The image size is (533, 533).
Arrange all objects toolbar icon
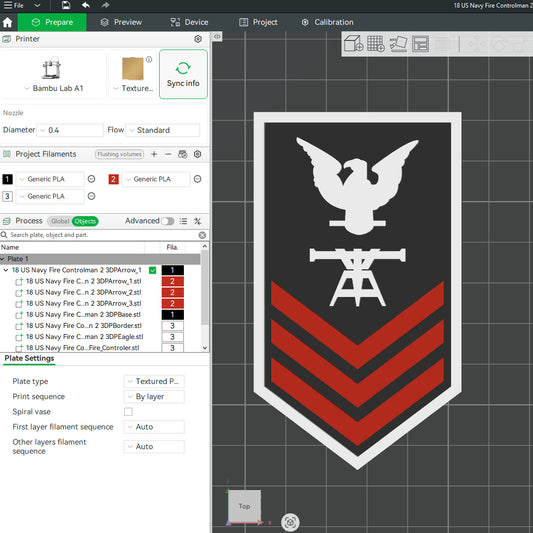[420, 44]
